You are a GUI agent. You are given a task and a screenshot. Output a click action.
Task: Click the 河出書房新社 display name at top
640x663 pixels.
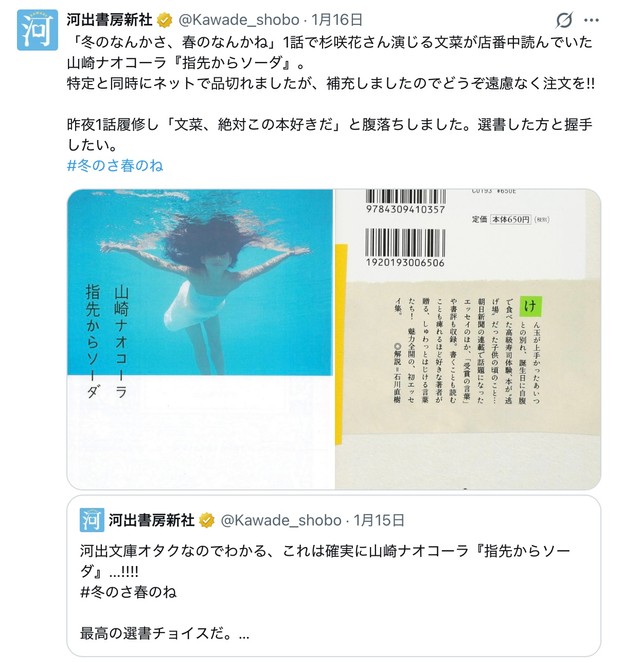point(109,20)
